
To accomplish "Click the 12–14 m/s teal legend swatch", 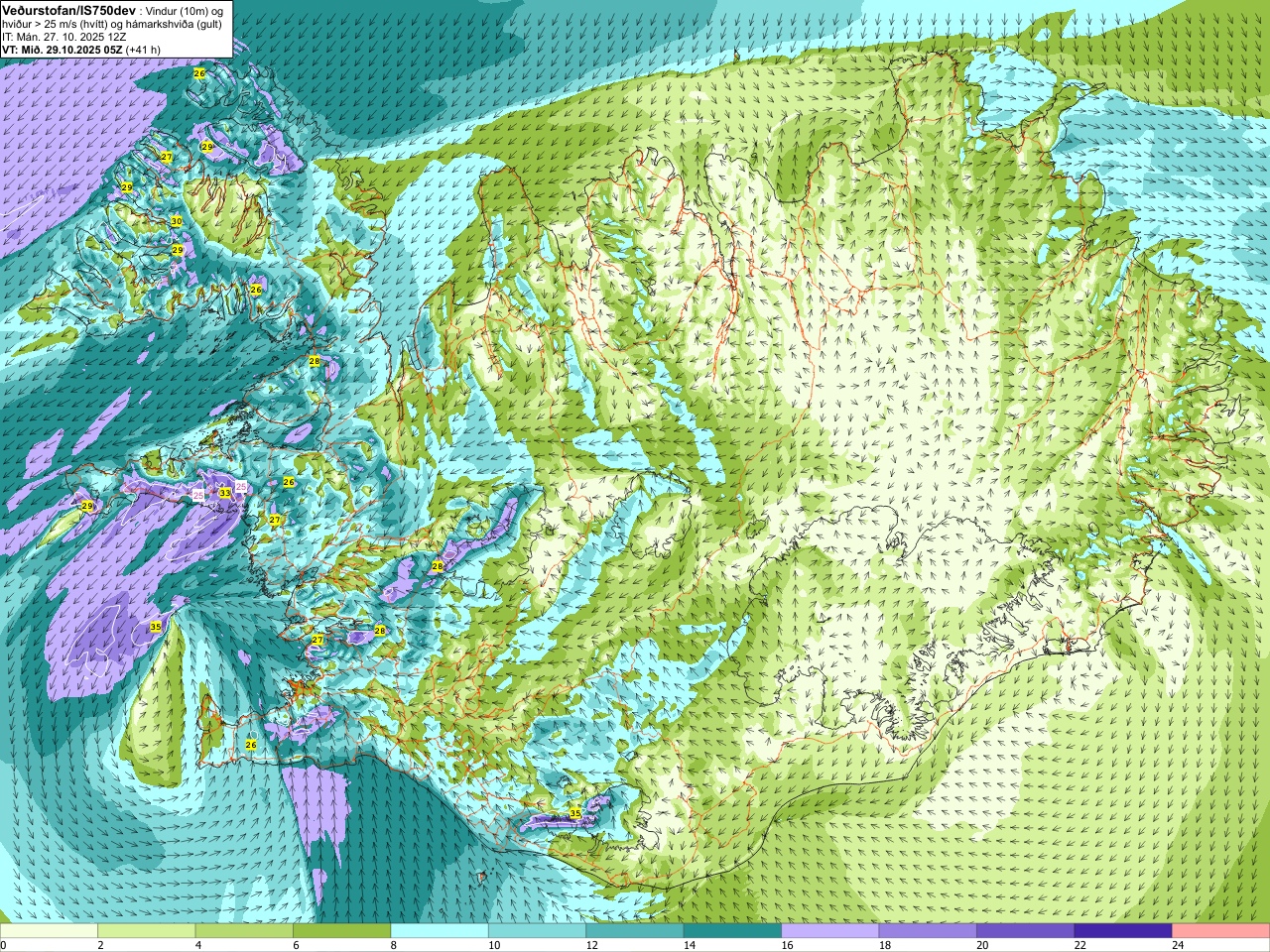I will coord(635,931).
